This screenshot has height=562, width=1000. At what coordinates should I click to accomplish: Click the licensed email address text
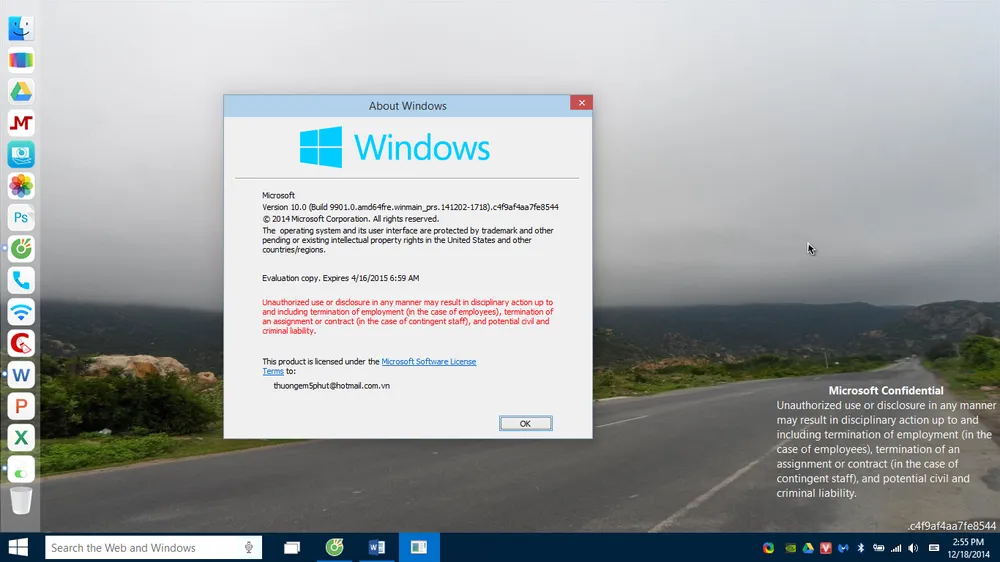[332, 386]
